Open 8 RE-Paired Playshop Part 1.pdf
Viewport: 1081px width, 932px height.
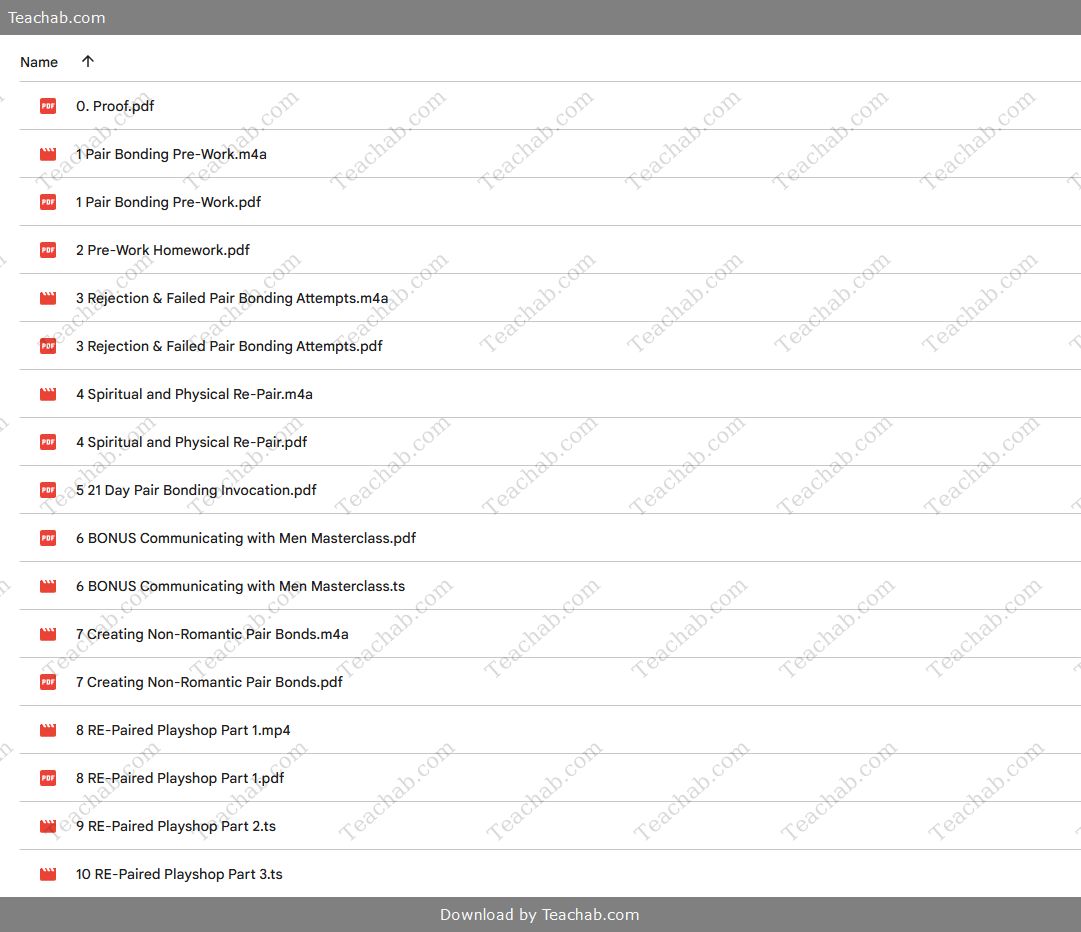click(x=180, y=778)
